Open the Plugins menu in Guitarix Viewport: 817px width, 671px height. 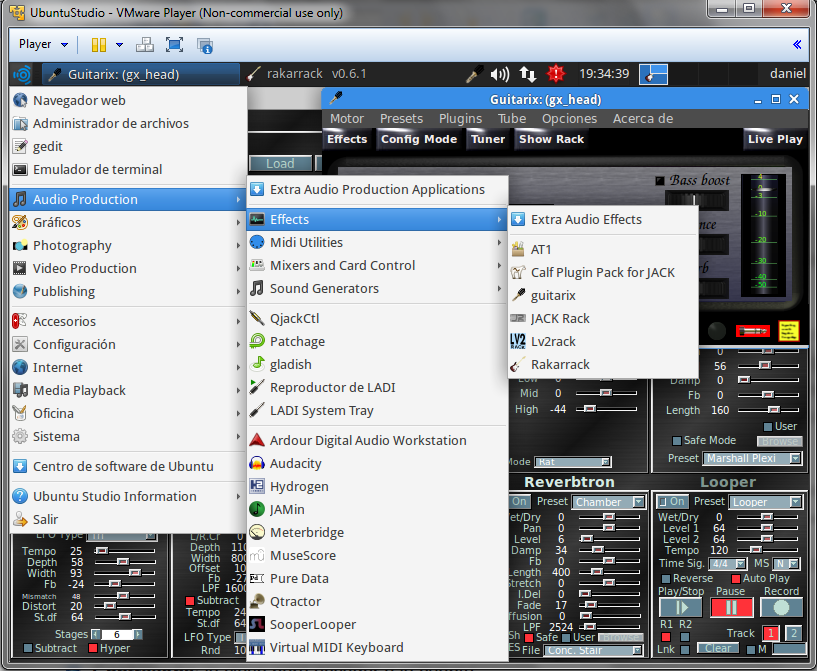460,119
